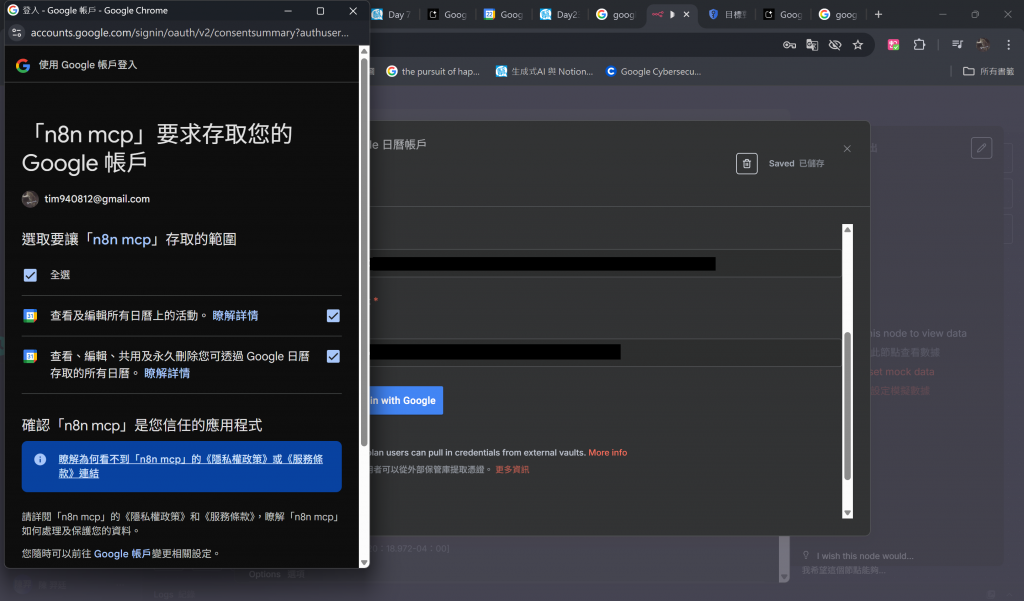Switch to the 目標 tab with shield icon
1024x601 pixels.
(x=728, y=14)
